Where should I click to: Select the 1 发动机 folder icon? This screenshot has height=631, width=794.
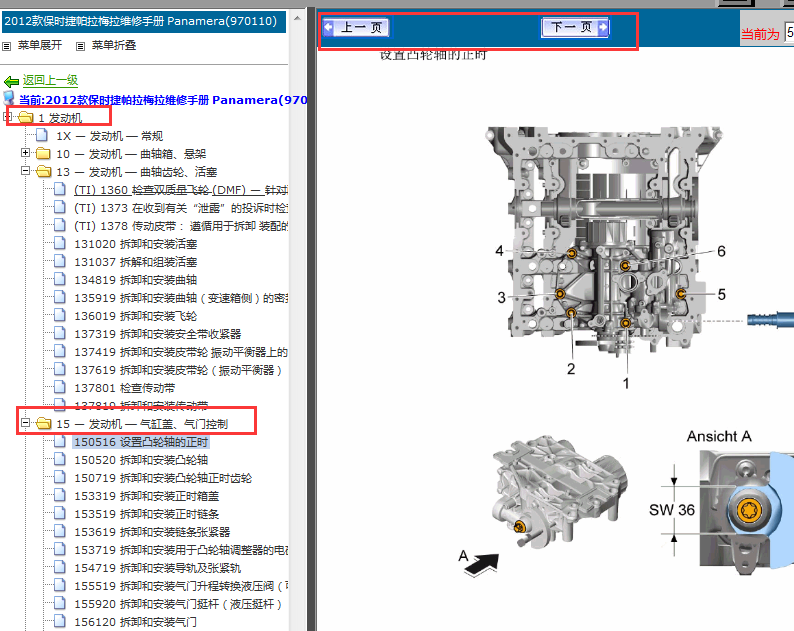click(26, 117)
